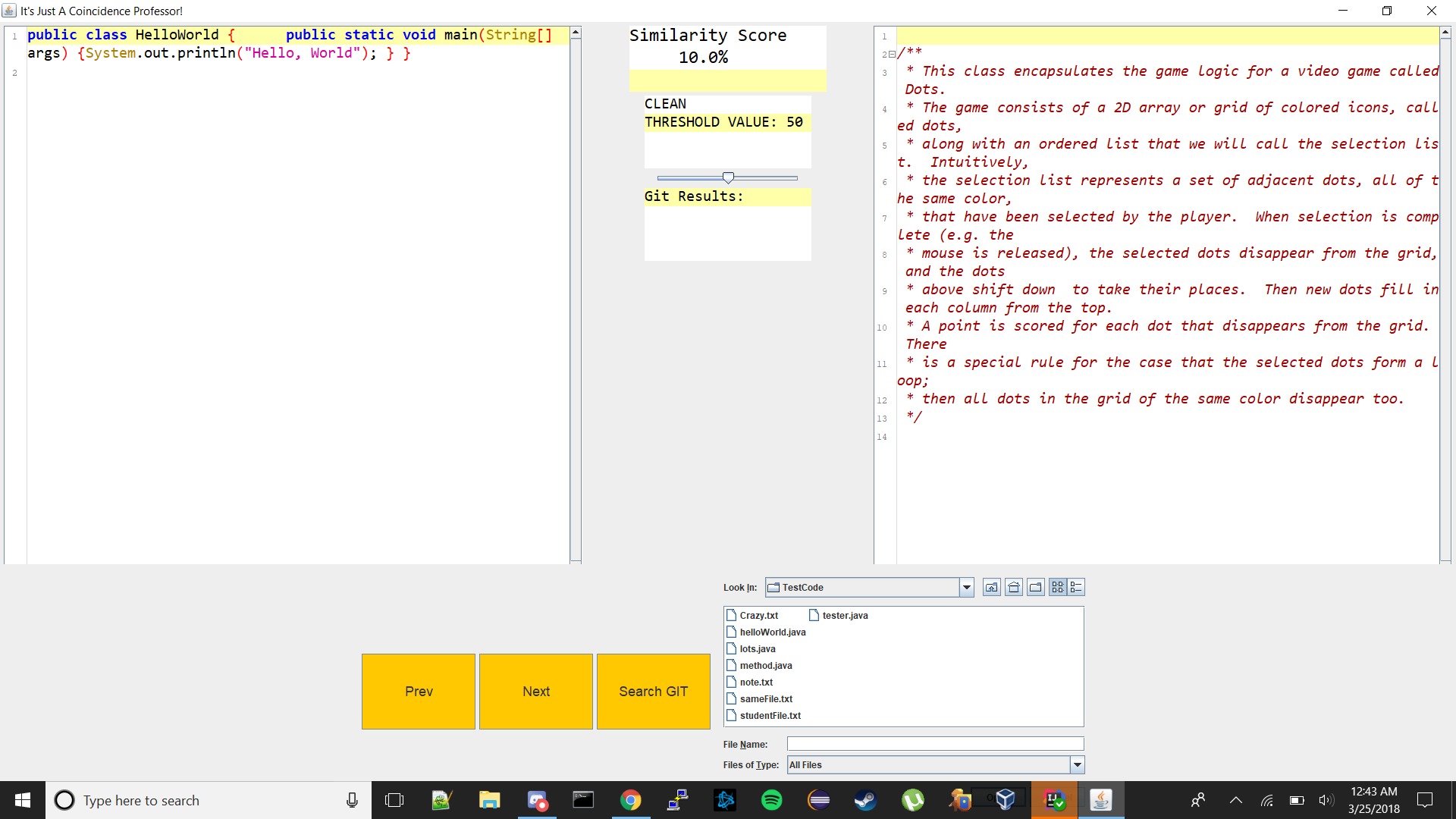Click the Java app icon in taskbar
The height and width of the screenshot is (819, 1456).
click(x=1100, y=800)
